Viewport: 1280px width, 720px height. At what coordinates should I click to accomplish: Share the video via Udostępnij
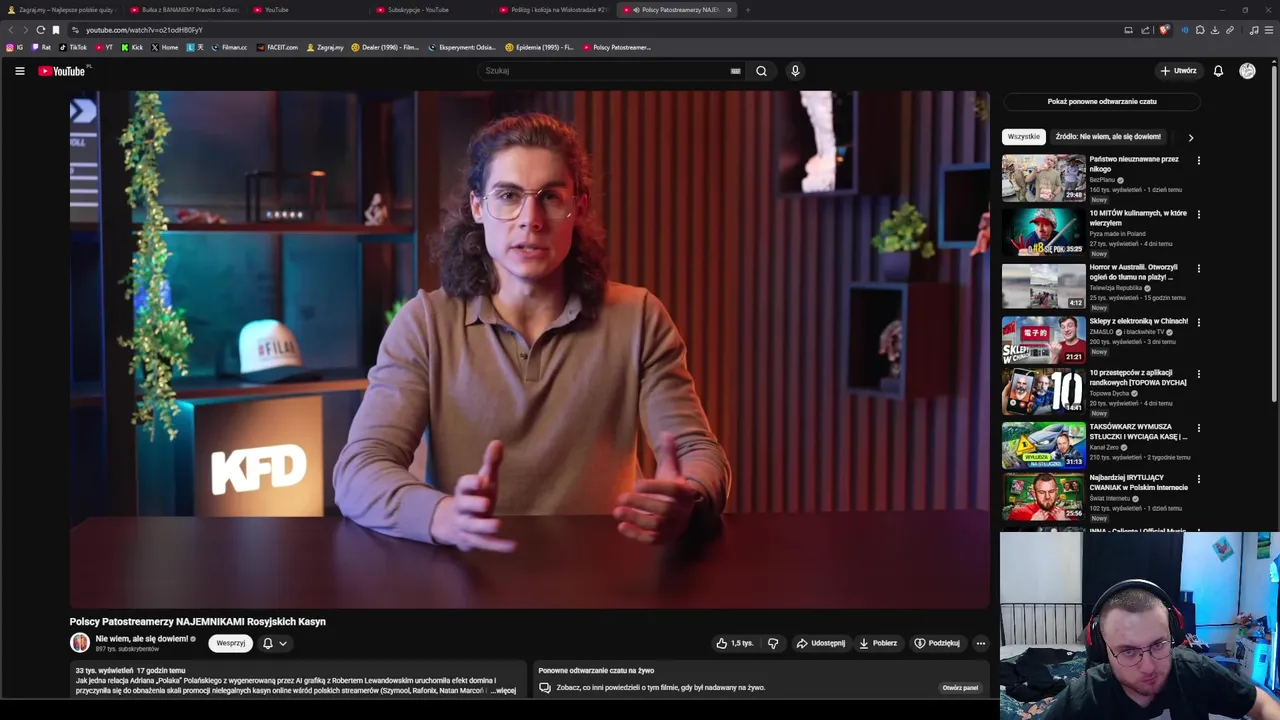coord(821,643)
